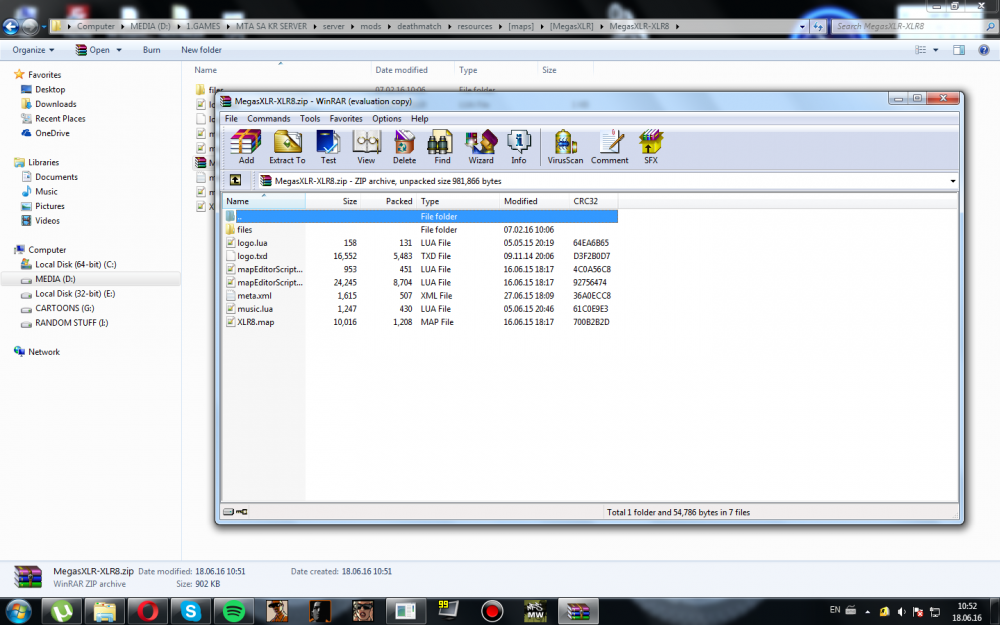This screenshot has height=625, width=1000.
Task: Select music.lua in the archive list
Action: 255,309
